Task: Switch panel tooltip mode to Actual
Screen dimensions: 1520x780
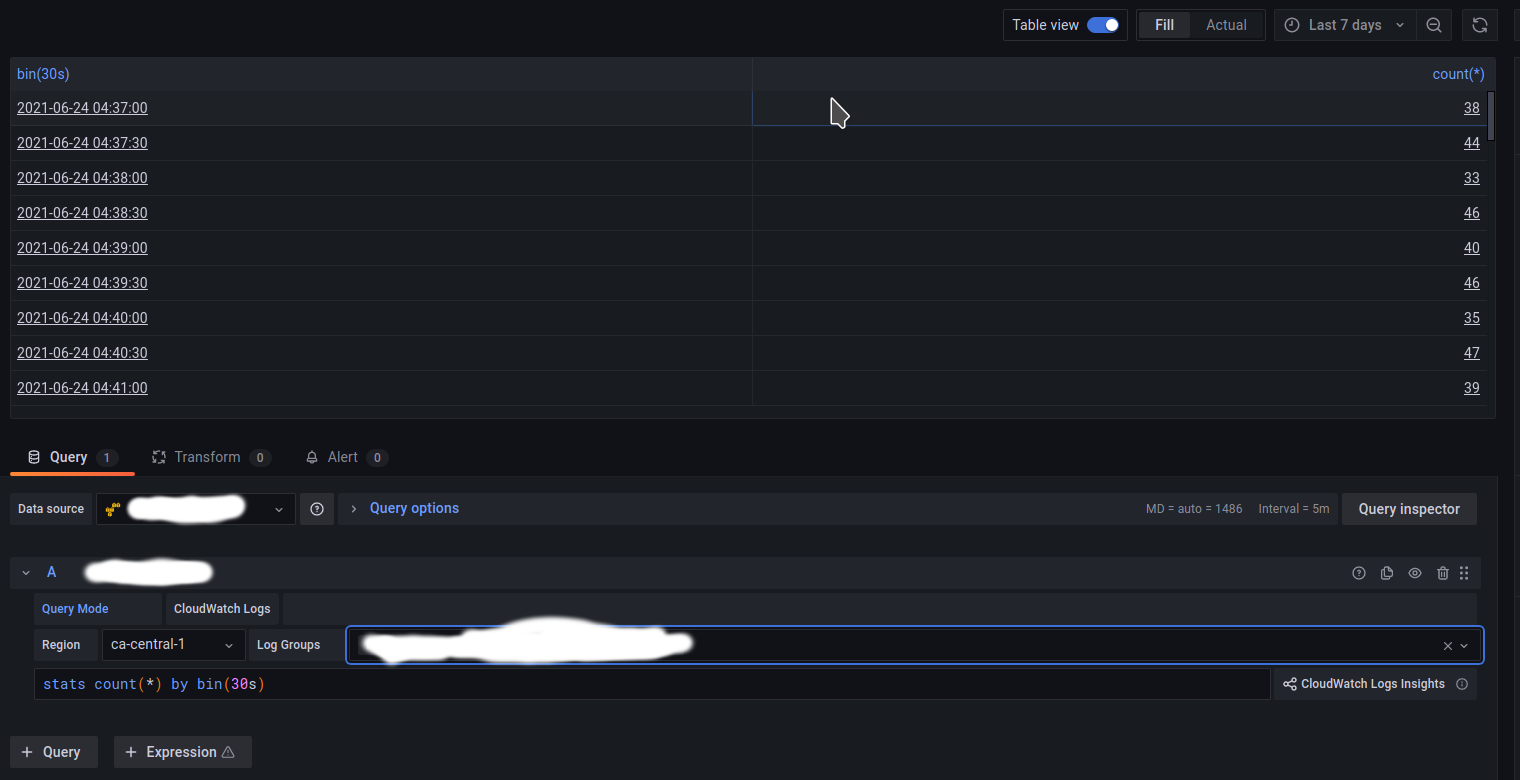Action: (x=1226, y=24)
